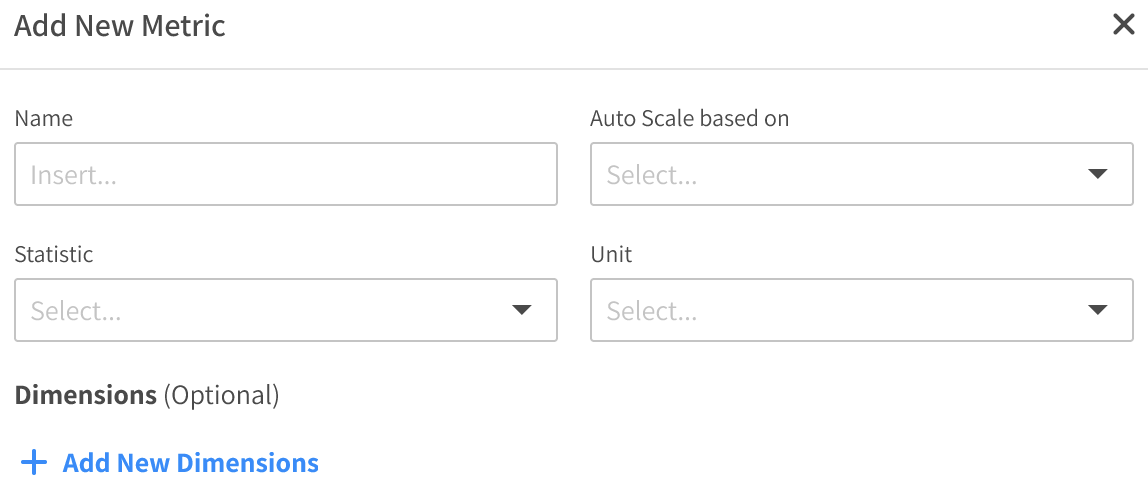
Task: Click the (Optional) text next to Dimensions
Action: click(x=221, y=395)
